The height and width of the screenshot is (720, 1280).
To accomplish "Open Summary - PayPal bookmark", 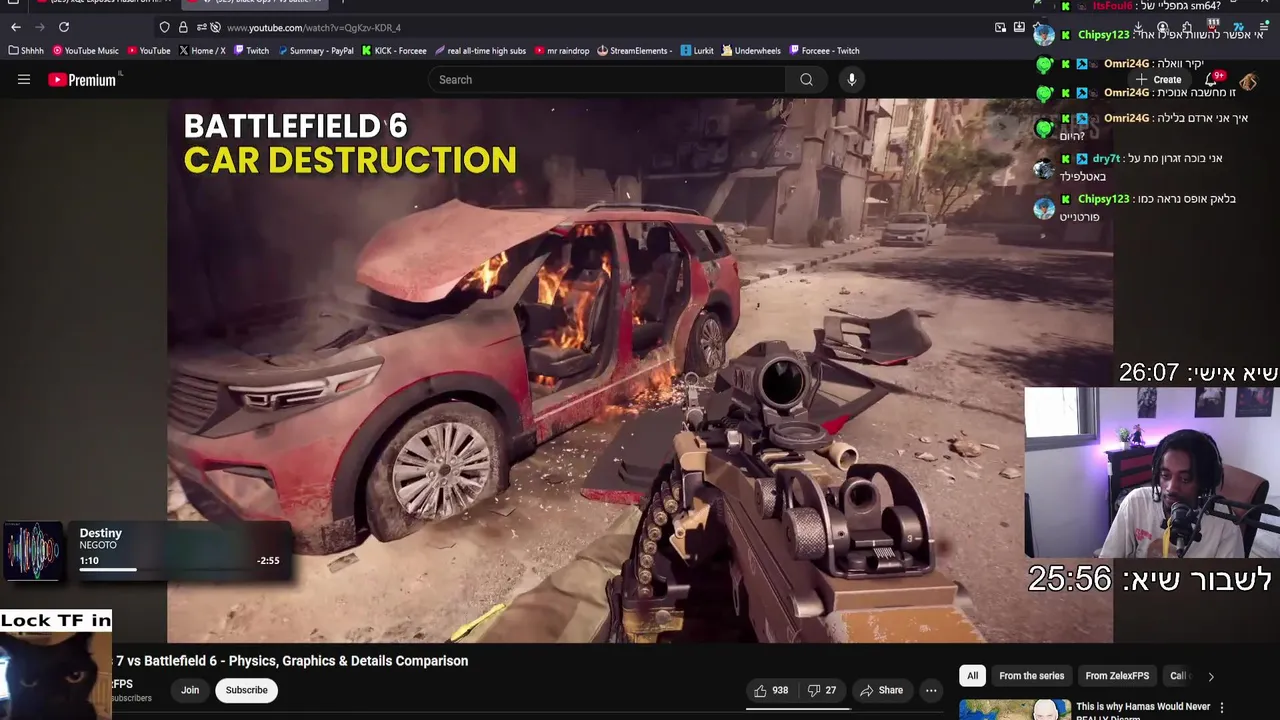I will (315, 51).
